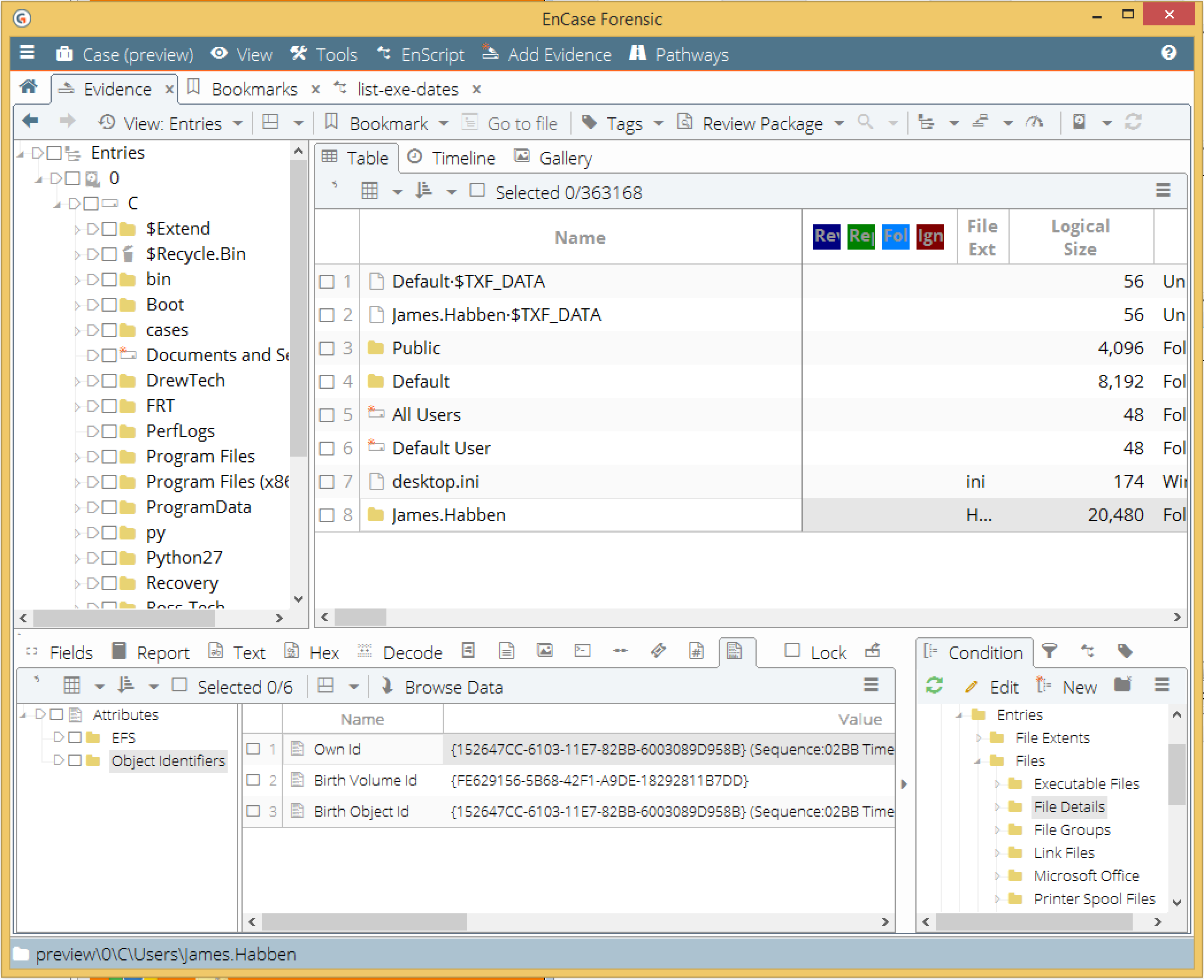Viewport: 1204px width, 980px height.
Task: Collapse the C volume tree node
Action: pyautogui.click(x=57, y=204)
